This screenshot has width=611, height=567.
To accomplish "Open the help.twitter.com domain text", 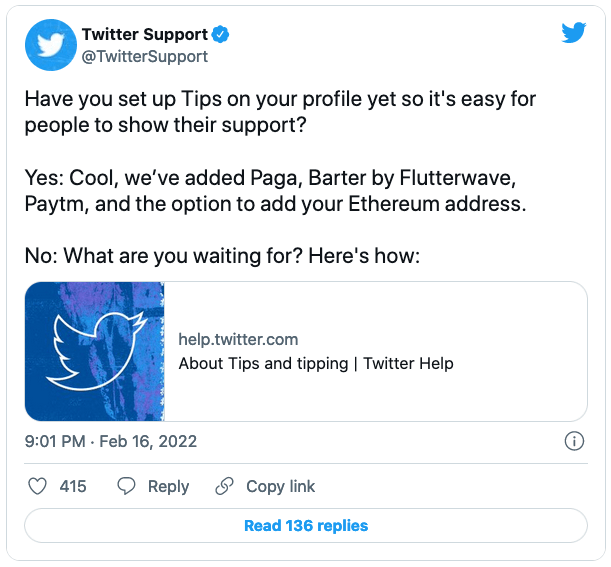I will point(238,339).
